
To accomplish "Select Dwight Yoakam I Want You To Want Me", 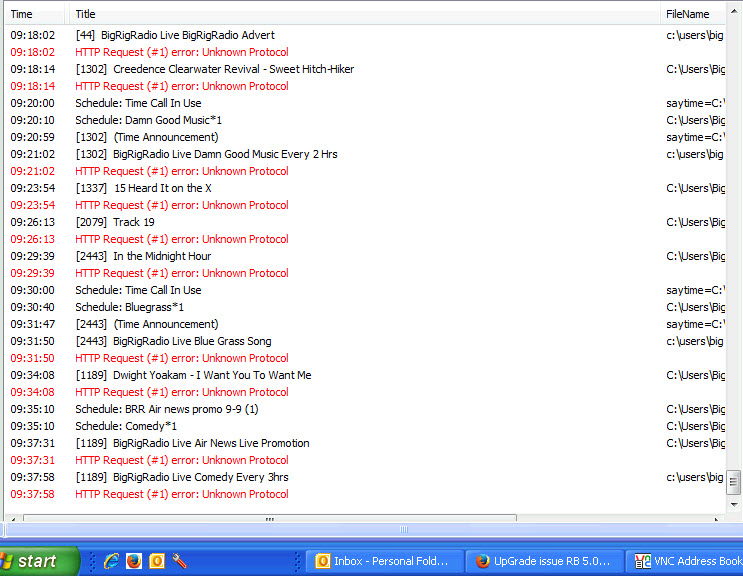I will 365,375.
